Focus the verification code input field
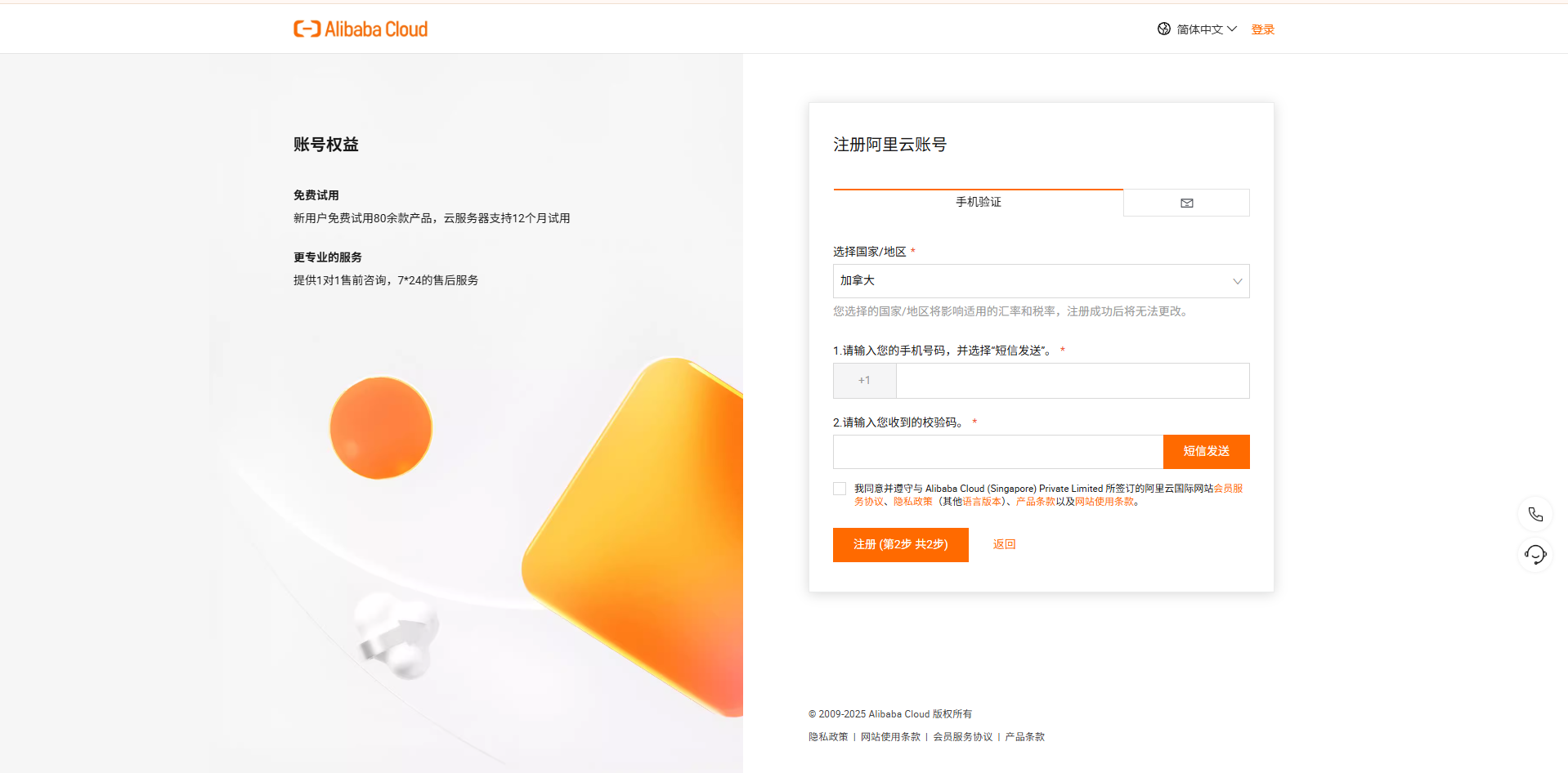The height and width of the screenshot is (773, 1568). point(998,452)
